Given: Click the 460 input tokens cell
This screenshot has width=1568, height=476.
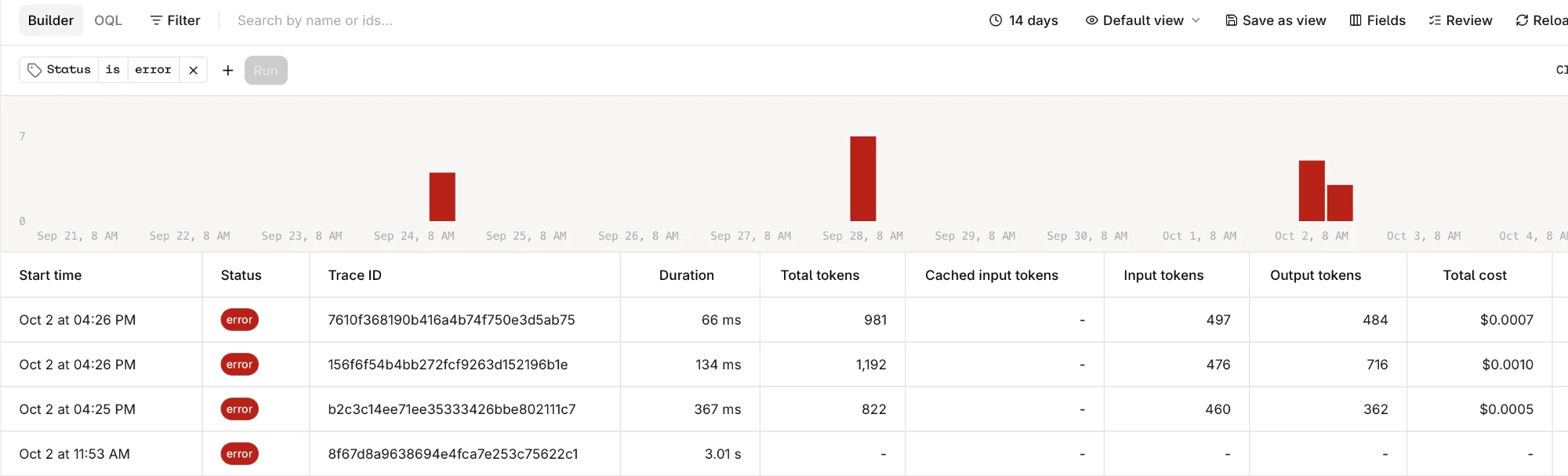Looking at the screenshot, I should tap(1218, 409).
